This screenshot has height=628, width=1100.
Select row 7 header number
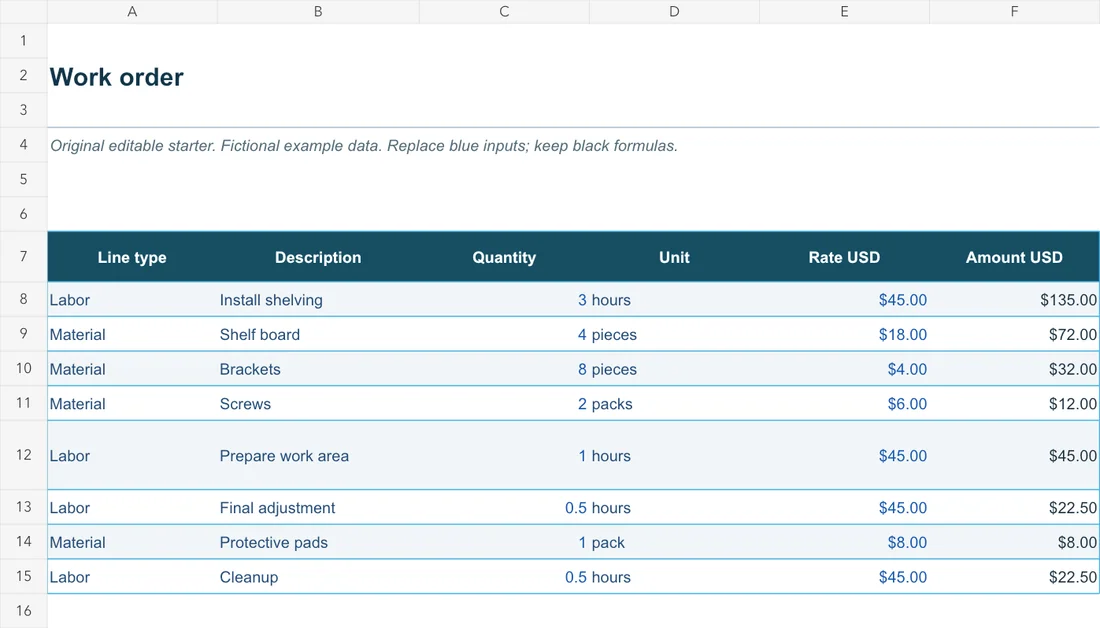pos(23,256)
